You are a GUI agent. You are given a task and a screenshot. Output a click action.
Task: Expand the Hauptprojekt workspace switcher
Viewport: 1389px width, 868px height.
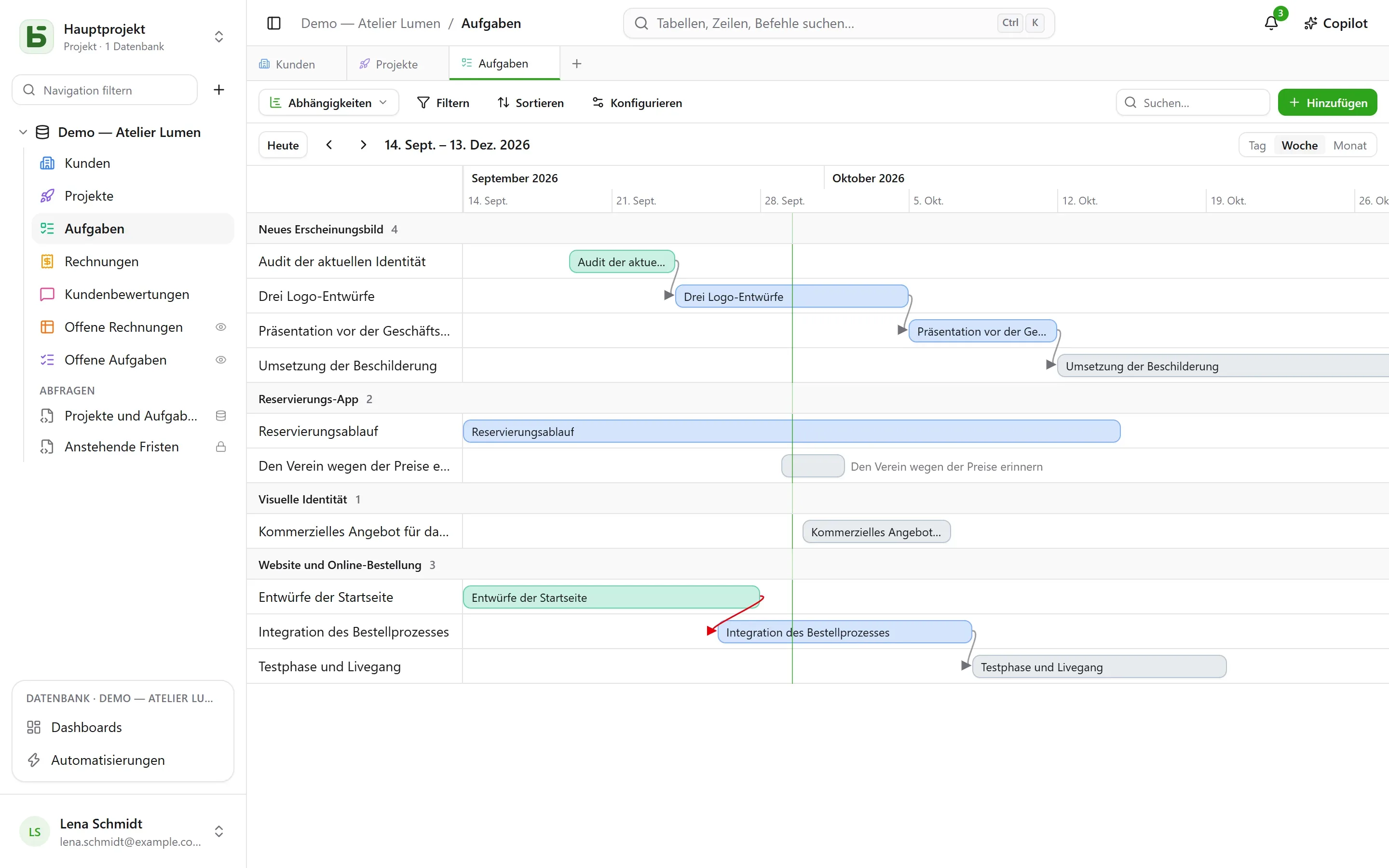218,37
